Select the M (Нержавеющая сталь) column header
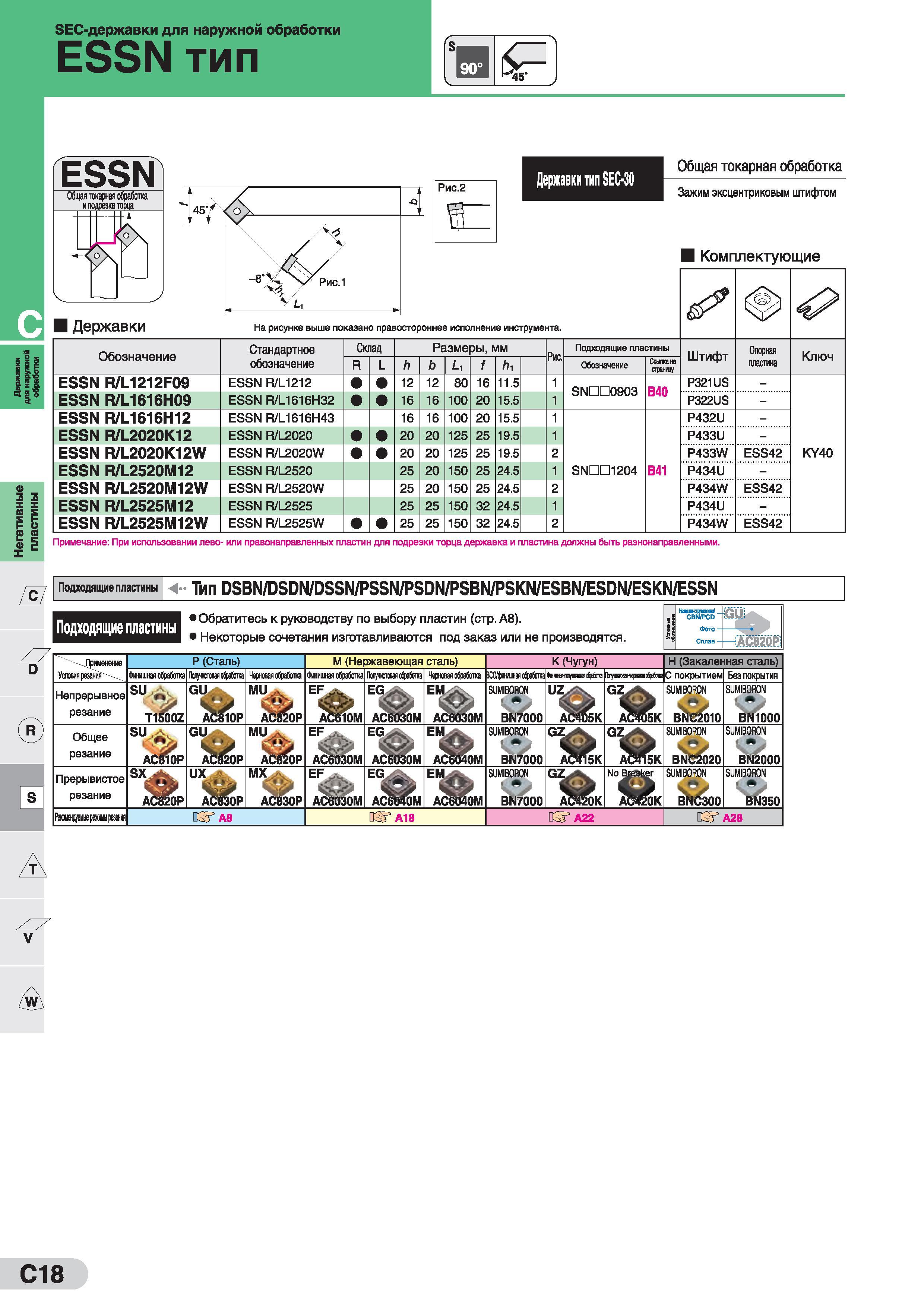This screenshot has height=1307, width=924. tap(395, 661)
